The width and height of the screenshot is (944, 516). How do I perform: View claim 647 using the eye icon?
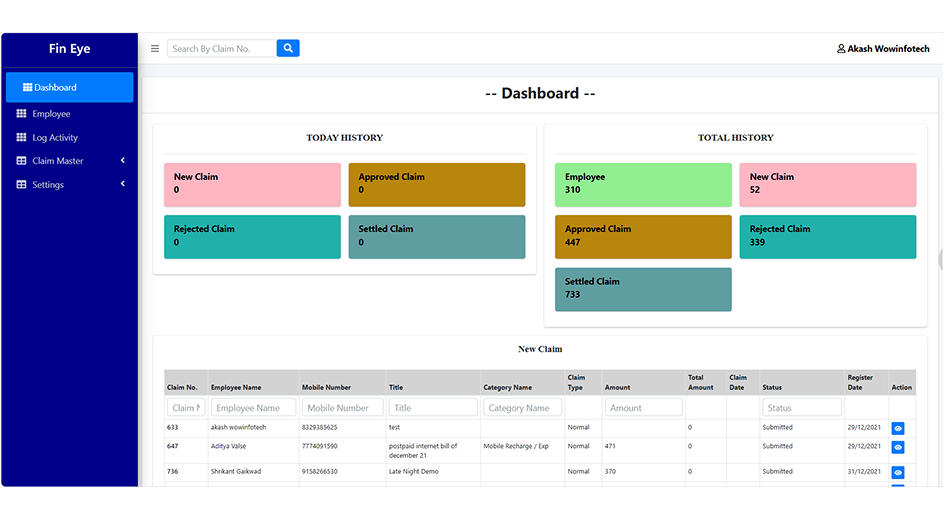click(x=898, y=447)
